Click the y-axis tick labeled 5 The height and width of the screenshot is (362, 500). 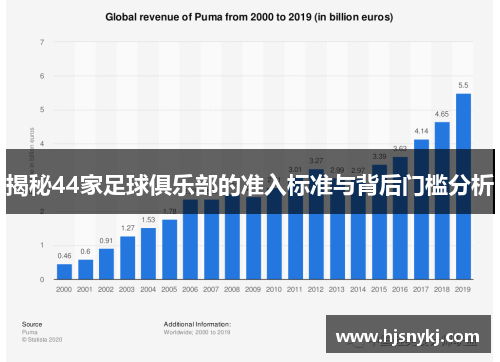[x=42, y=110]
